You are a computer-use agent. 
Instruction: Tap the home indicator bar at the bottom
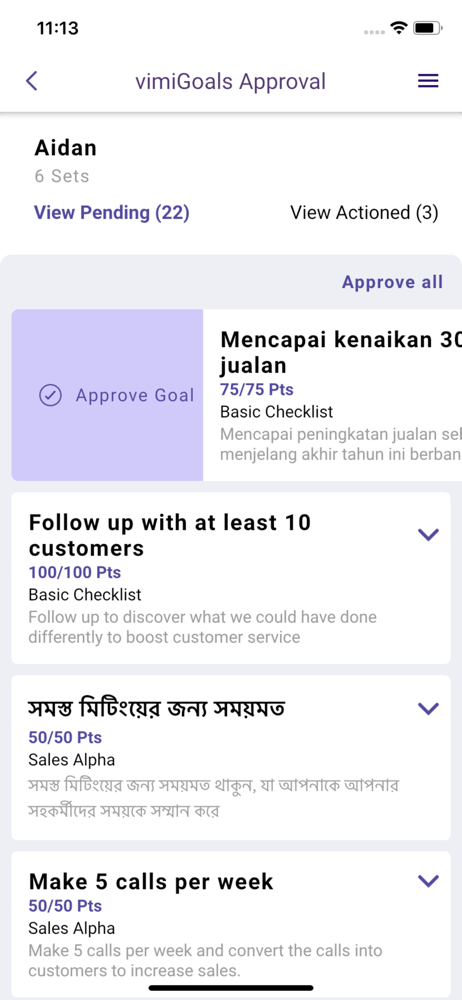pyautogui.click(x=231, y=988)
